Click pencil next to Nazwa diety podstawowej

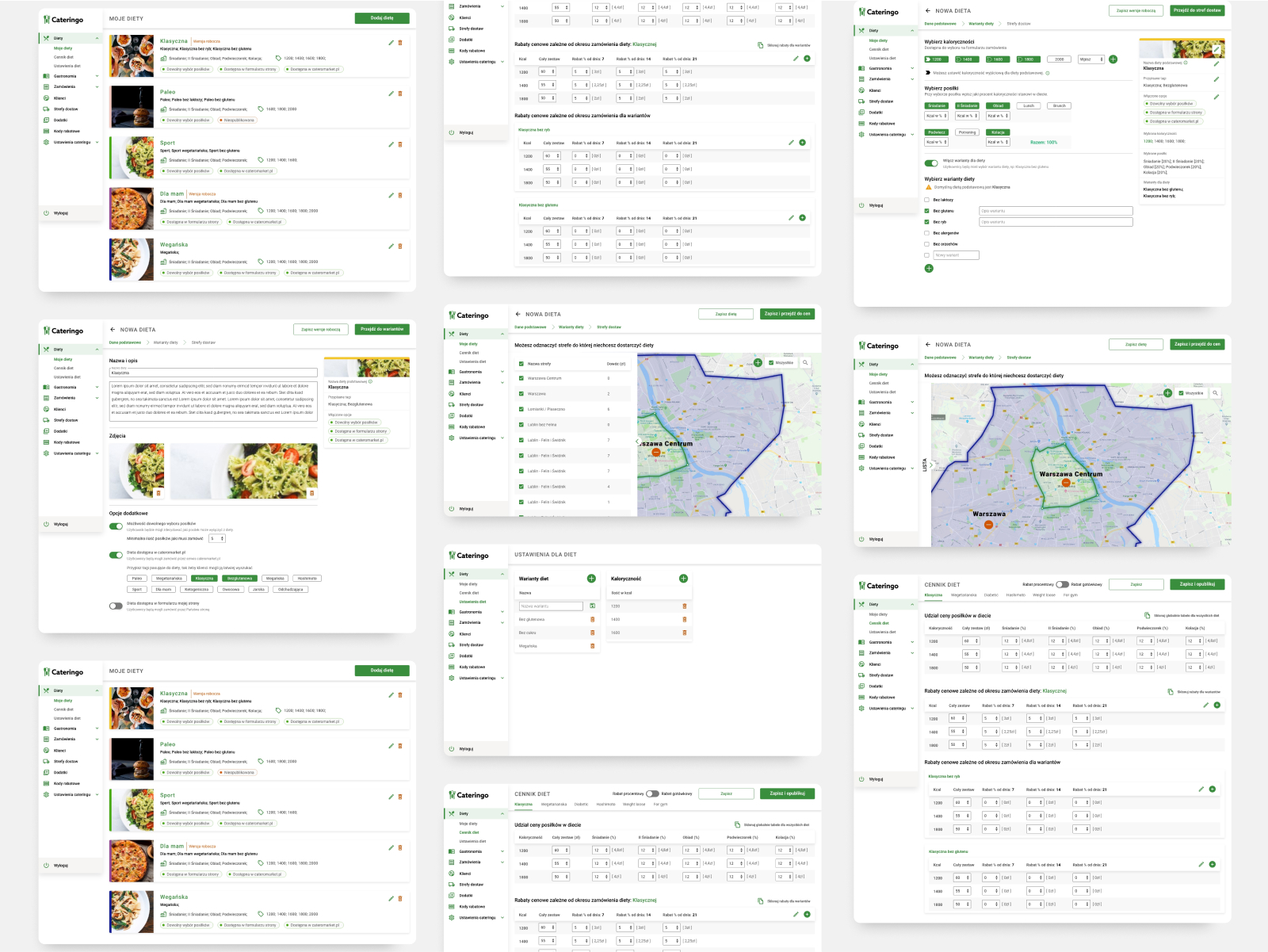pyautogui.click(x=1216, y=63)
